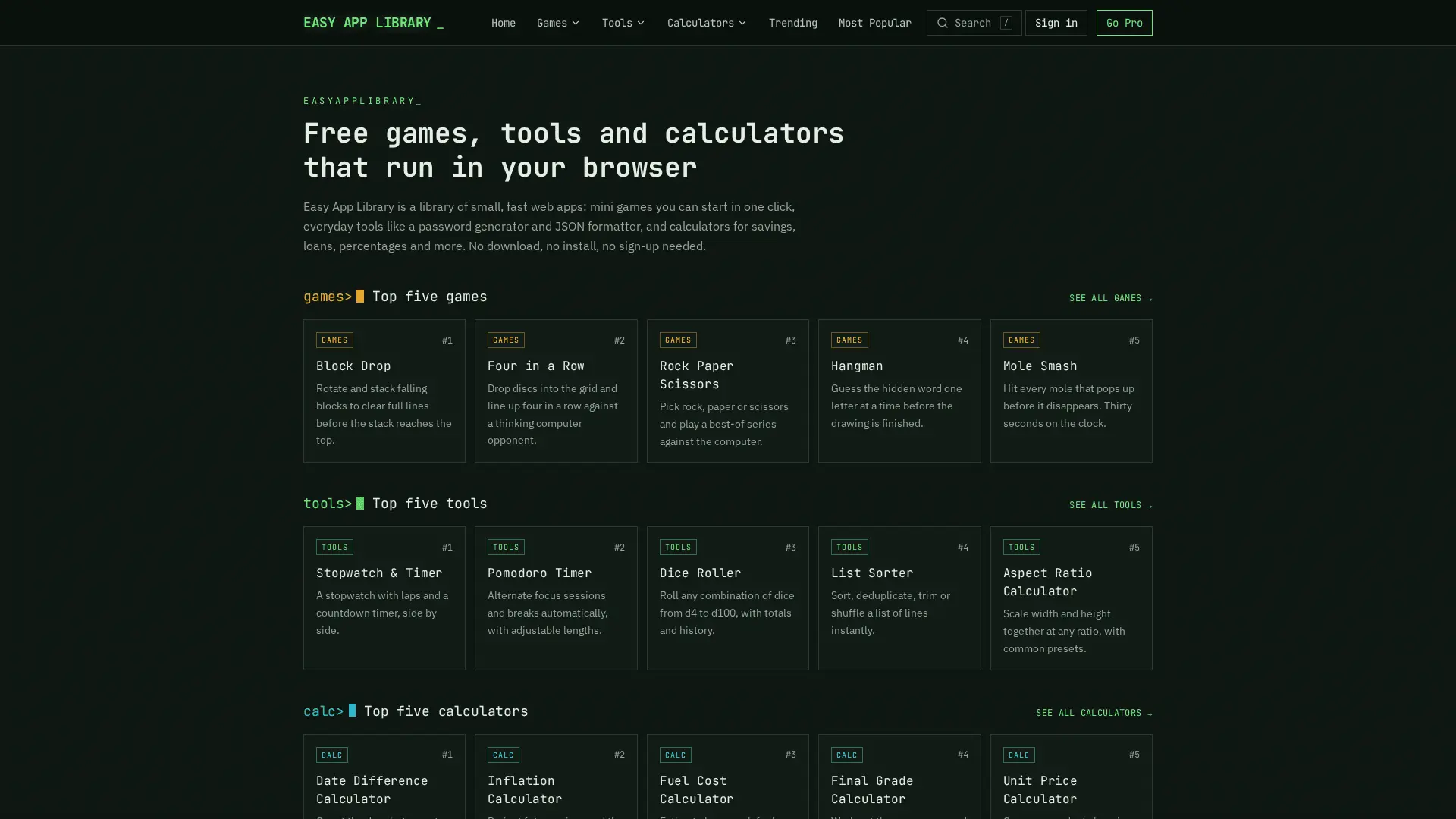
Task: Open the Fuel Cost Calculator card
Action: [x=727, y=777]
